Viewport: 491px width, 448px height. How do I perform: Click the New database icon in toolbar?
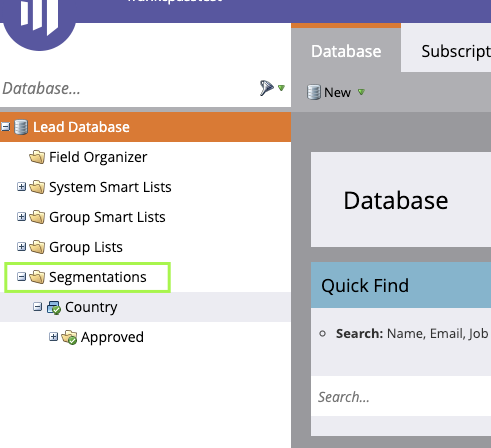pyautogui.click(x=313, y=92)
